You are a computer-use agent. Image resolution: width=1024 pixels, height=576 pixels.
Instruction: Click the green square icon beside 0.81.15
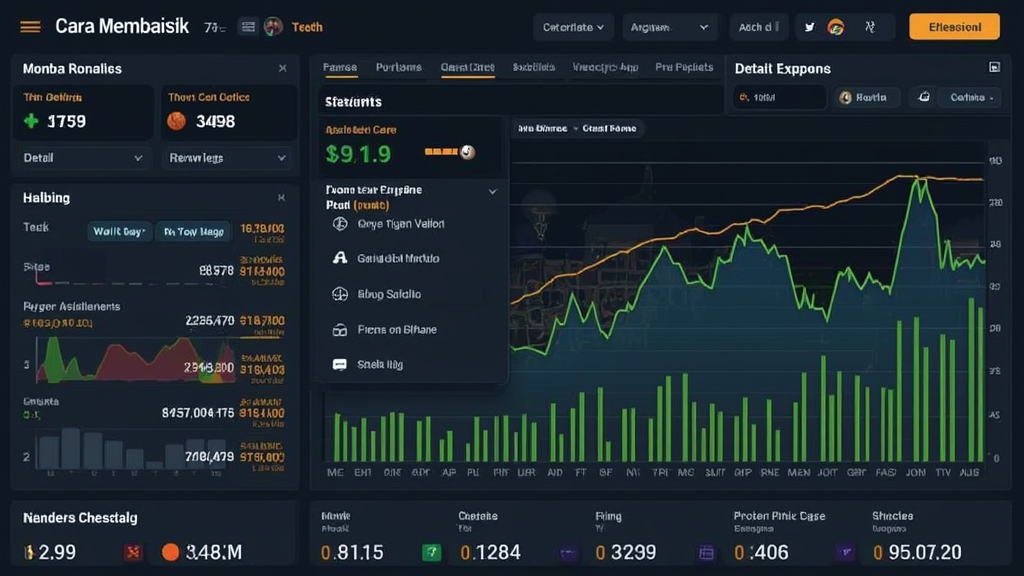click(432, 552)
